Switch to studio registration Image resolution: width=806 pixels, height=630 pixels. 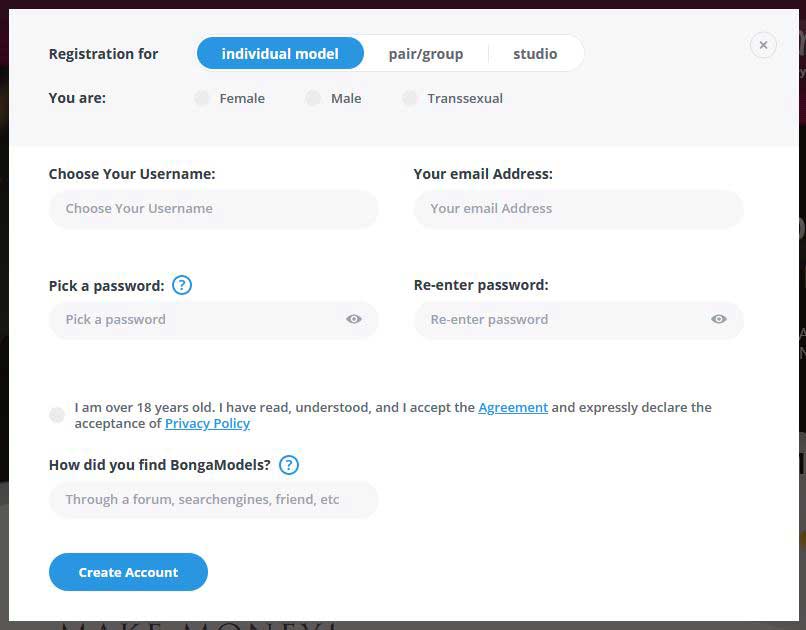click(535, 53)
